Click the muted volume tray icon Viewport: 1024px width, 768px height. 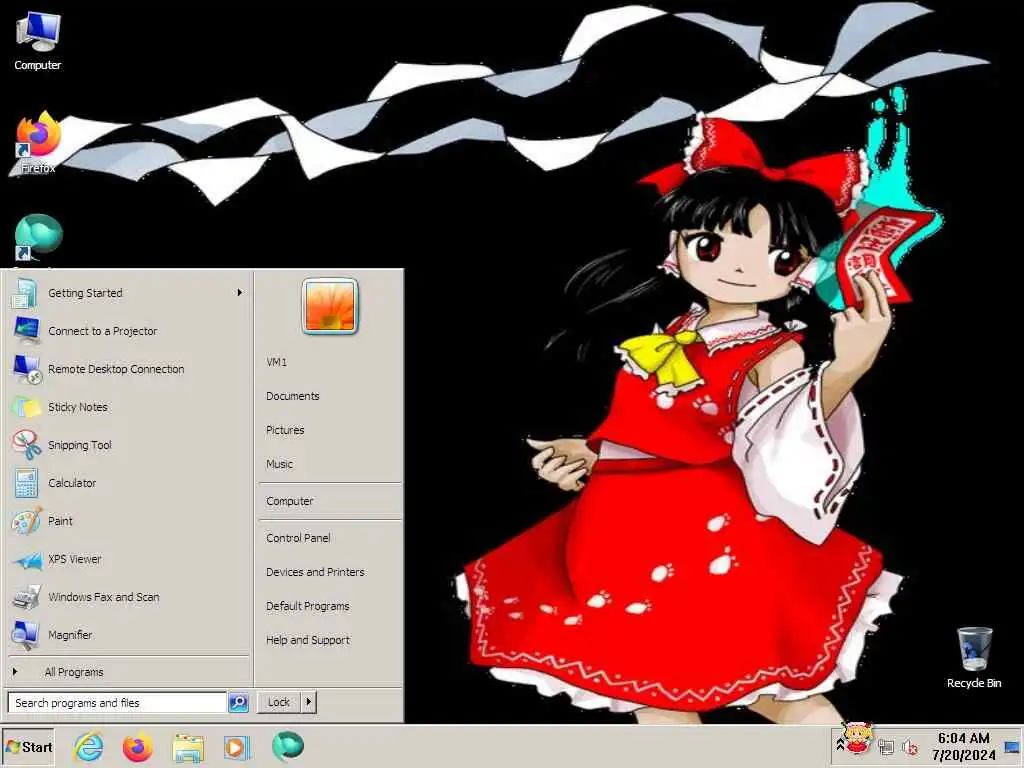coord(909,746)
